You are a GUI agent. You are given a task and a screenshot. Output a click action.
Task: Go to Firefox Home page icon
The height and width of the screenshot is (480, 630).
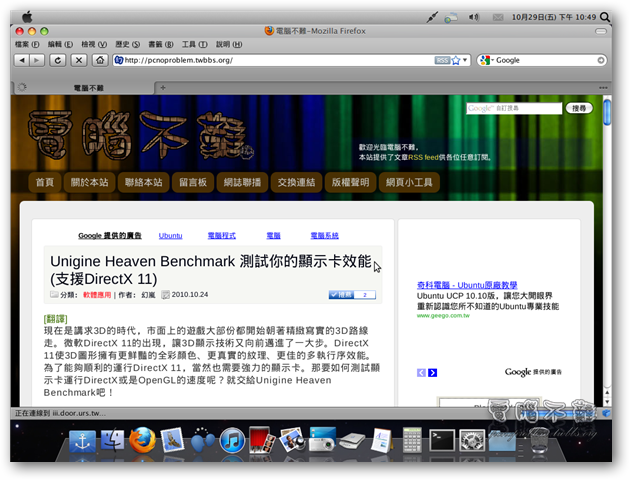pos(100,60)
